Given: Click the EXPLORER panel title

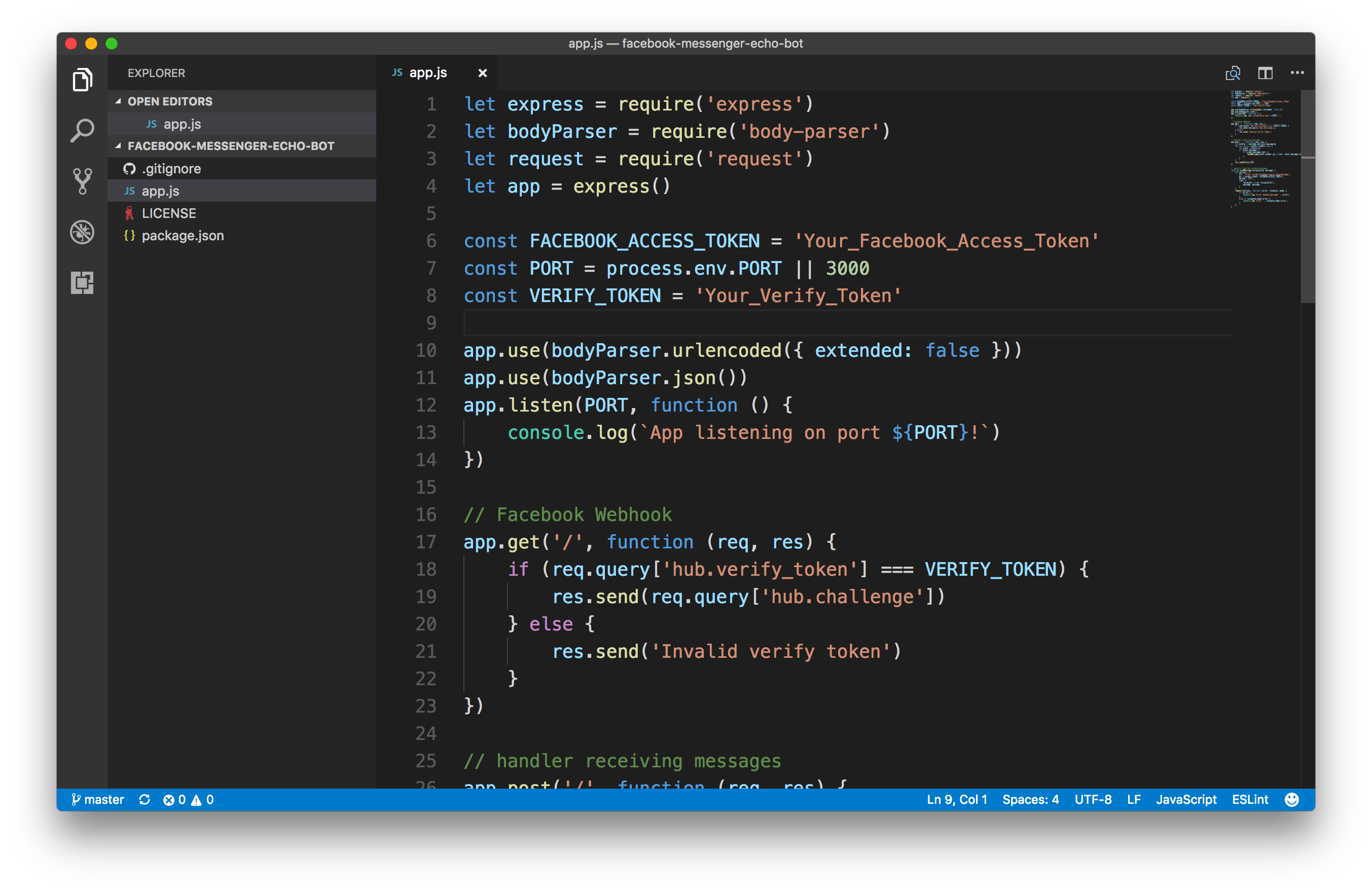Looking at the screenshot, I should [156, 73].
